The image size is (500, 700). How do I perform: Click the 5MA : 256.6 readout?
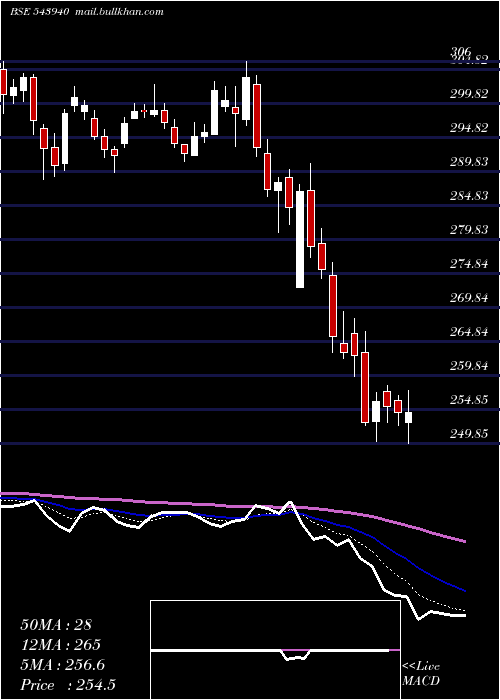pos(62,665)
